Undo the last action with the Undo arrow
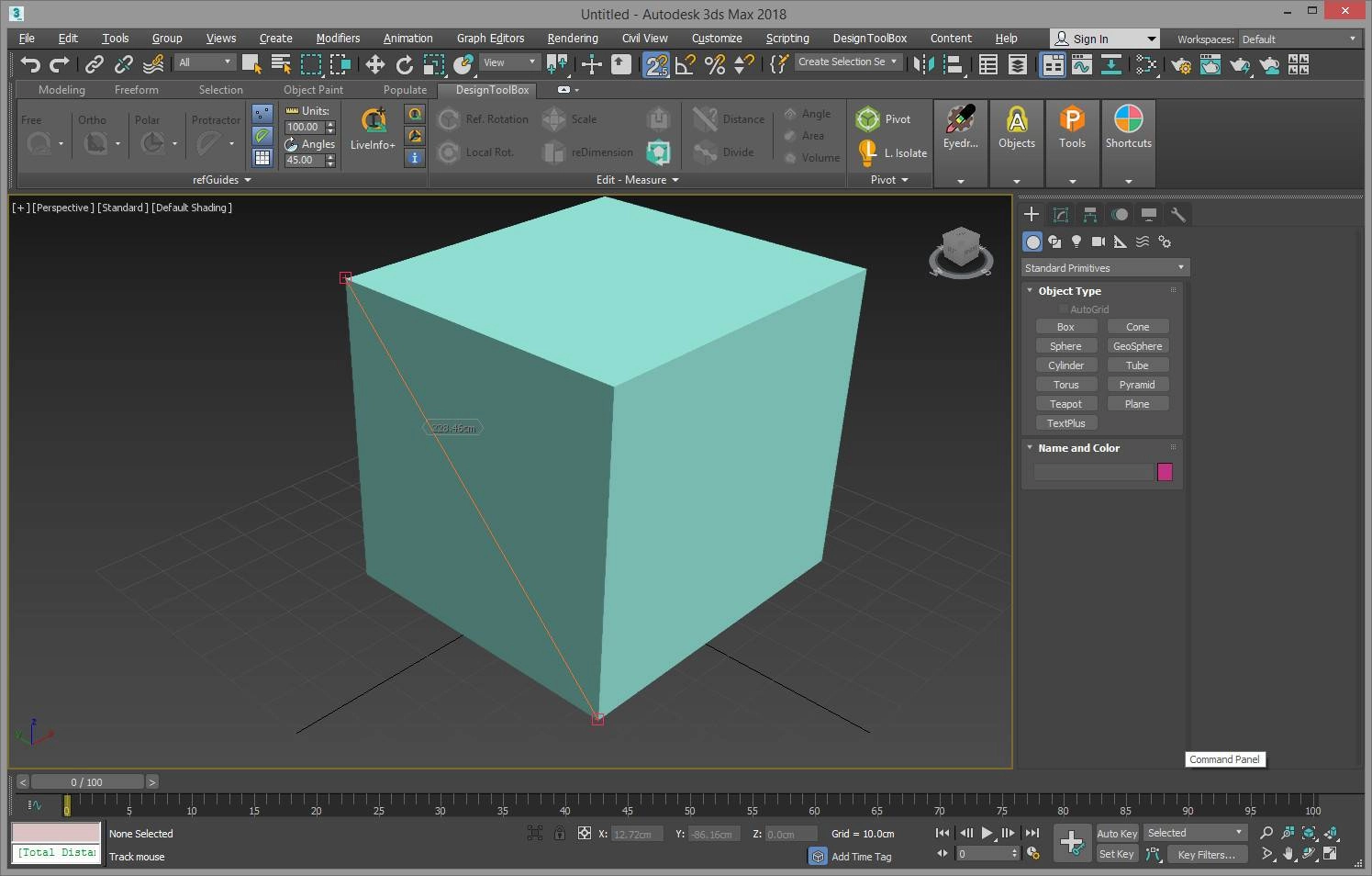This screenshot has height=876, width=1372. click(30, 64)
